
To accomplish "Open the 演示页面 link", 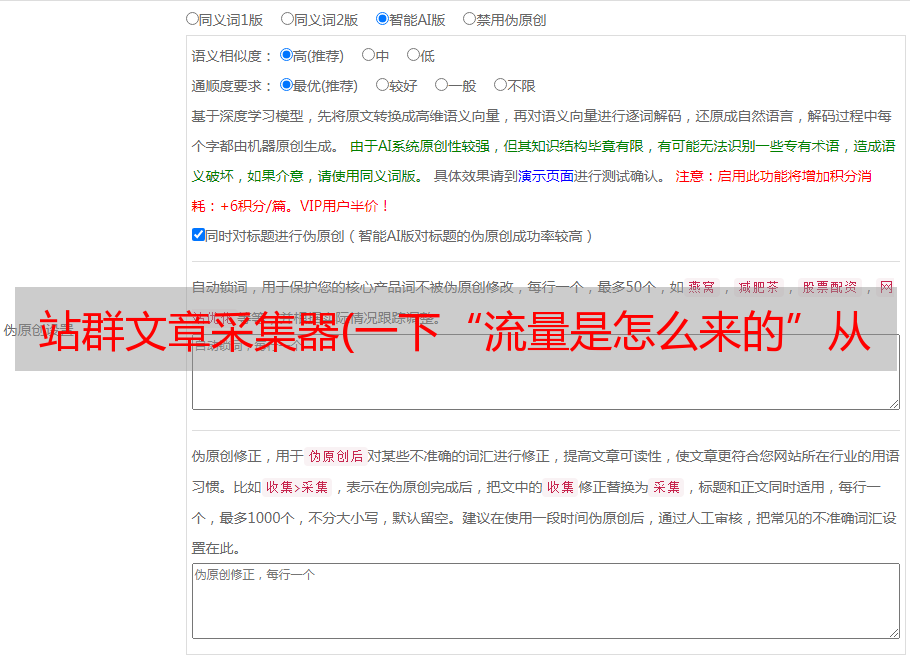I will [x=546, y=176].
